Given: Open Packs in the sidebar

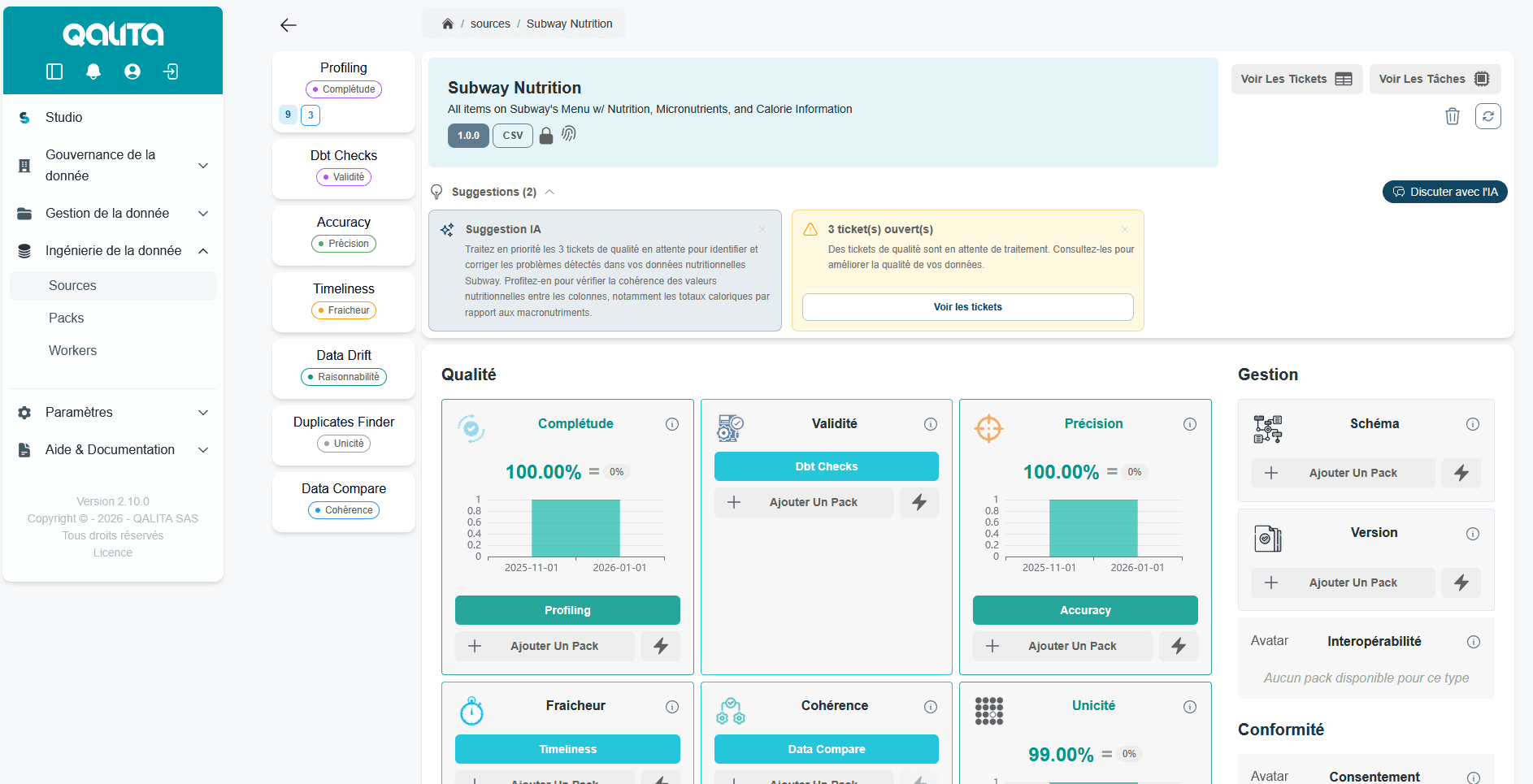Looking at the screenshot, I should 113,318.
